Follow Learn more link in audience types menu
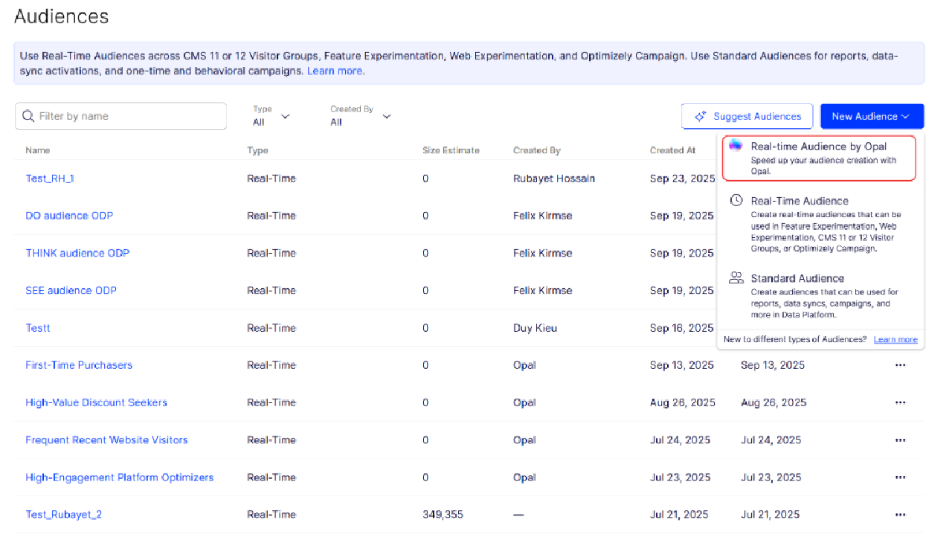The width and height of the screenshot is (936, 537). tap(895, 340)
